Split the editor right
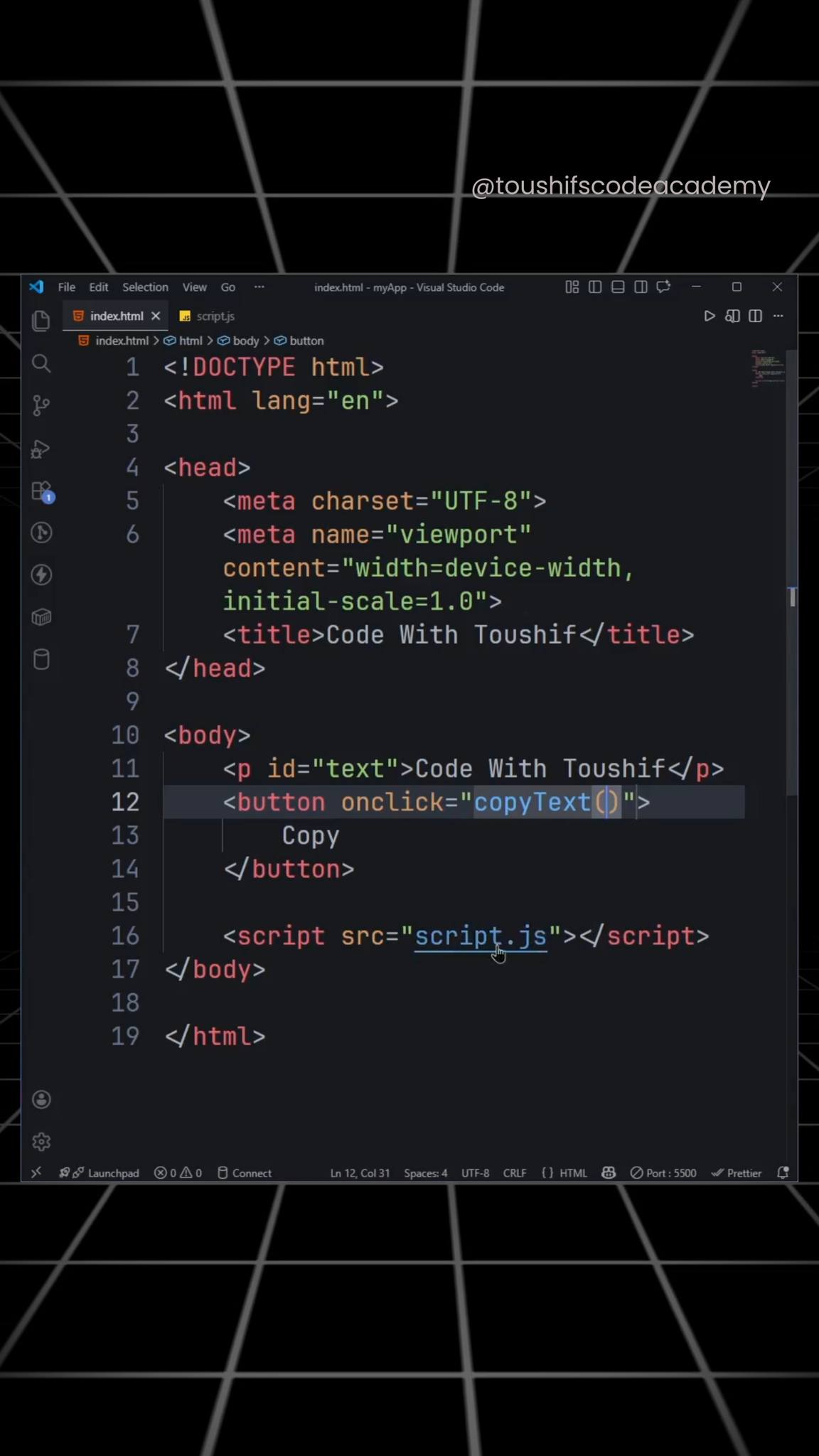819x1456 pixels. pyautogui.click(x=755, y=316)
